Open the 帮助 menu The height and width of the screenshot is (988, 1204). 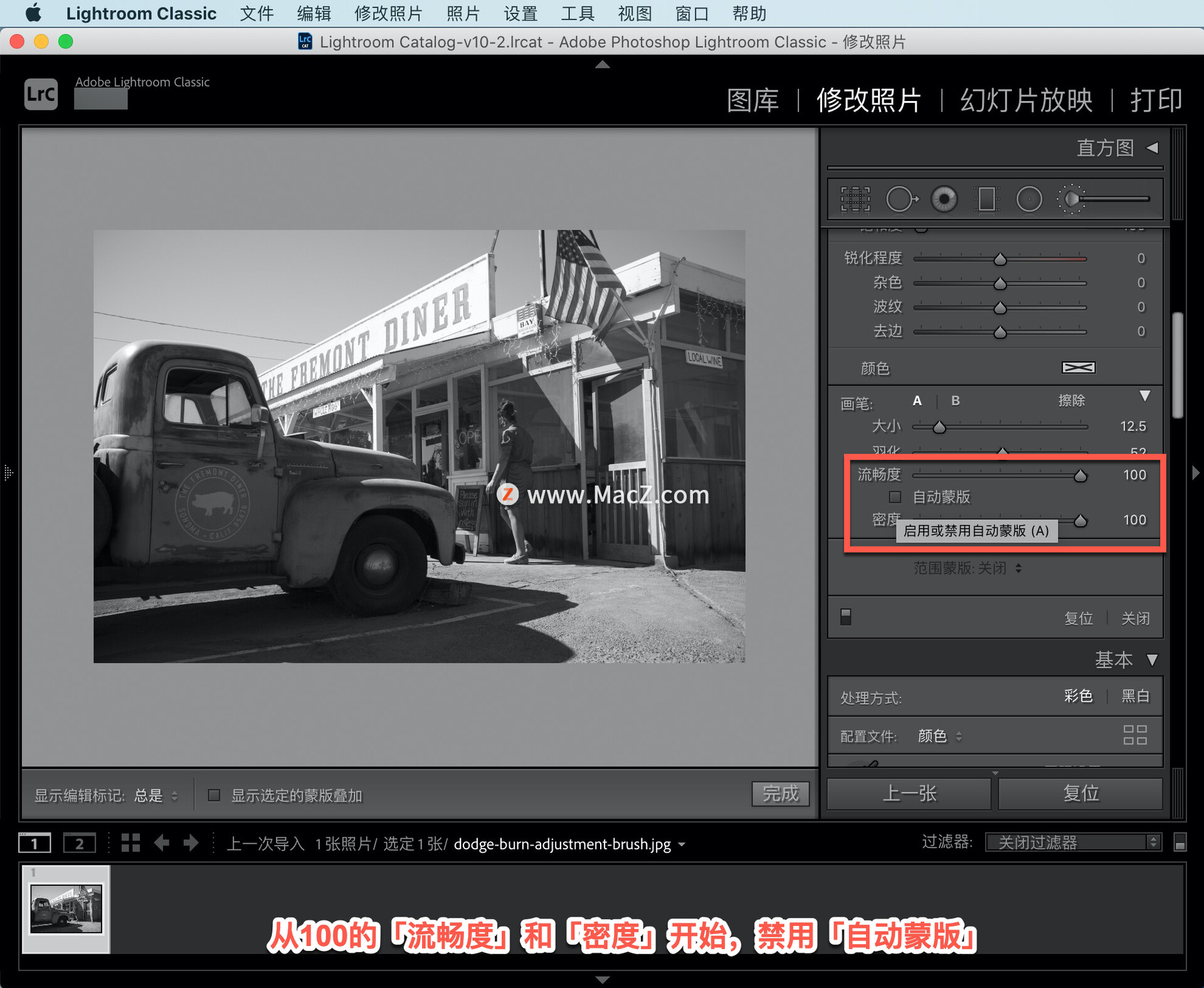pyautogui.click(x=749, y=13)
